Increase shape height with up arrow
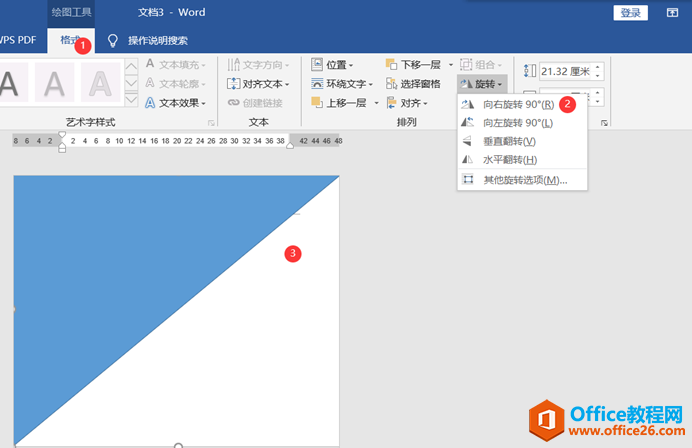The image size is (692, 448). click(598, 67)
